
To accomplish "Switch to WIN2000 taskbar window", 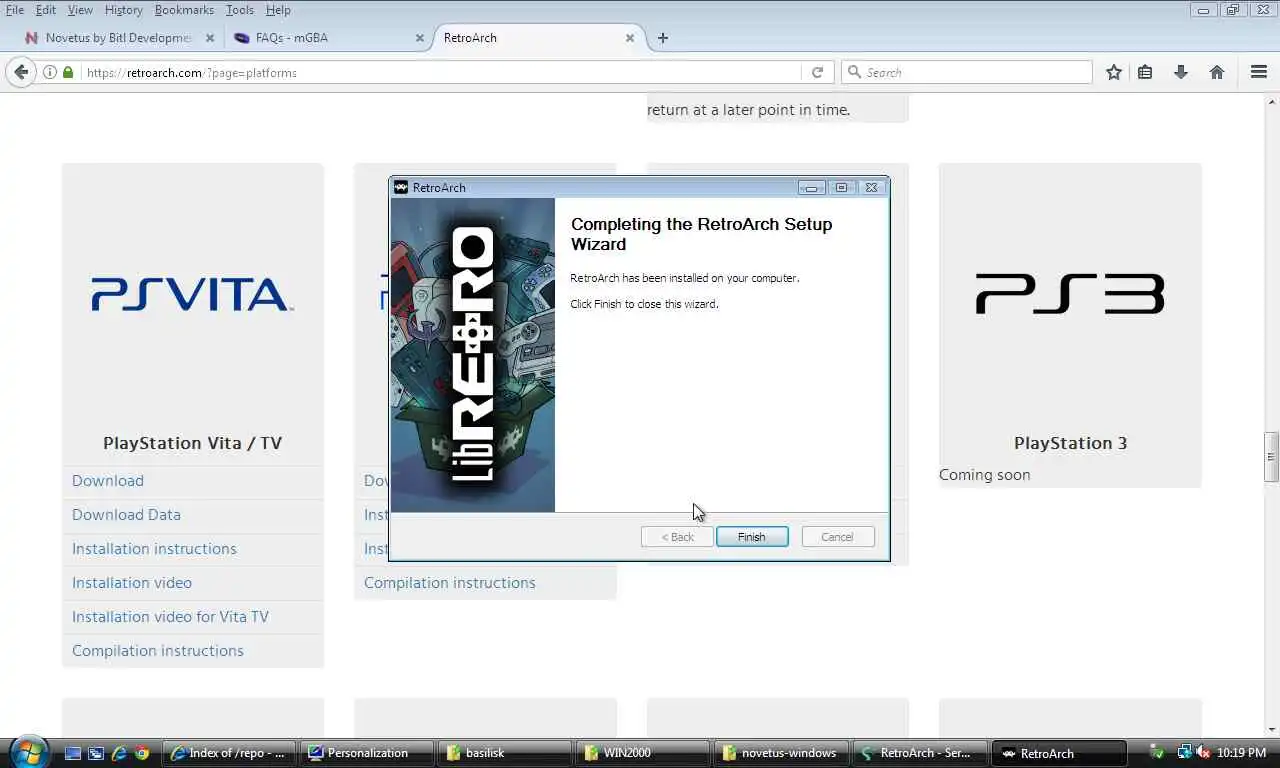I will [x=645, y=753].
